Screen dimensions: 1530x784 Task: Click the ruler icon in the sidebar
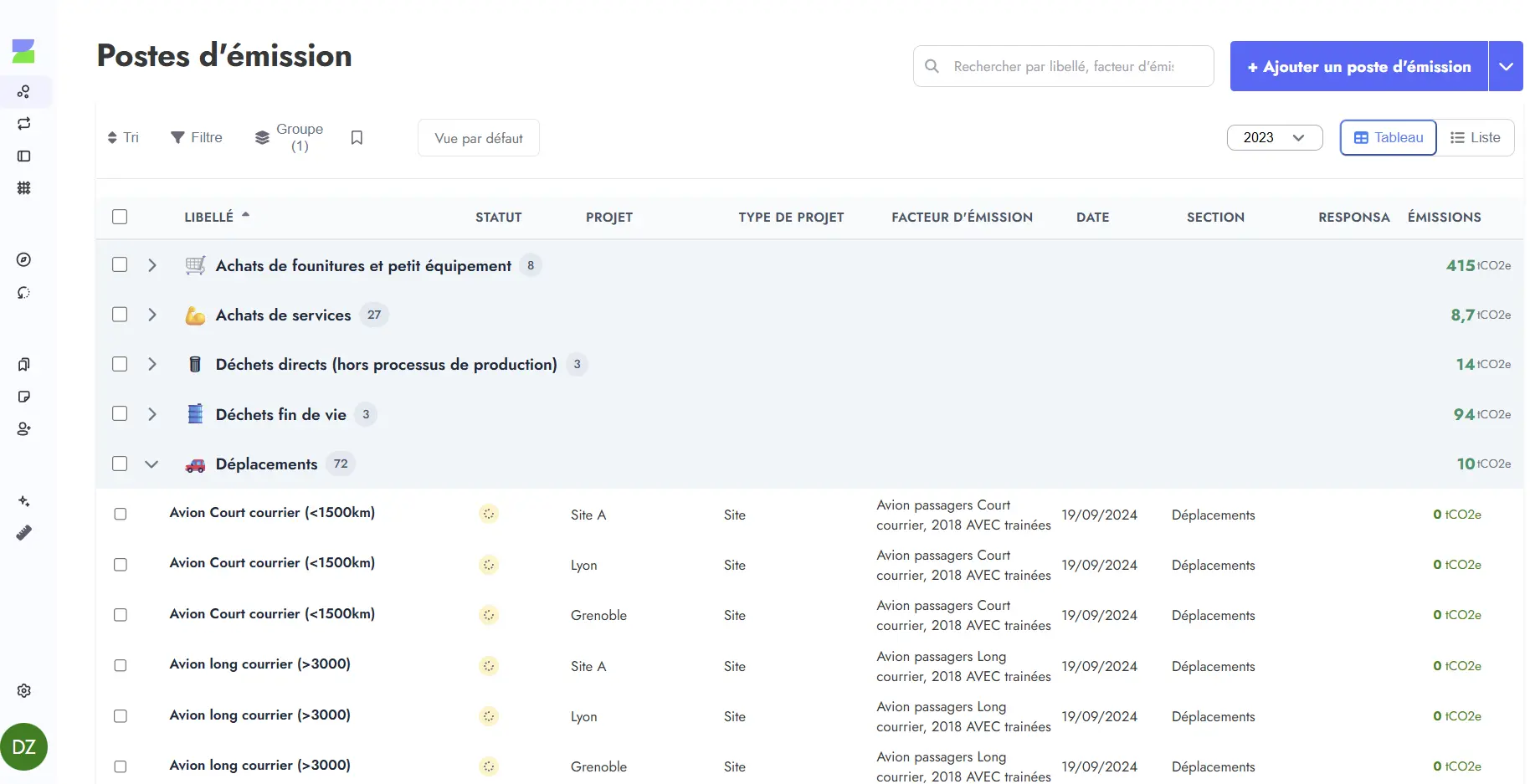coord(23,533)
